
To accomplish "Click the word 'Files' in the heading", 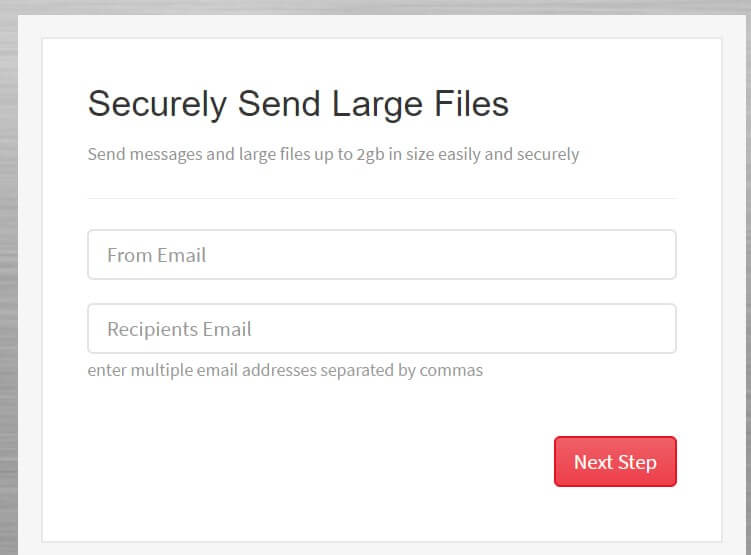I will click(x=471, y=103).
